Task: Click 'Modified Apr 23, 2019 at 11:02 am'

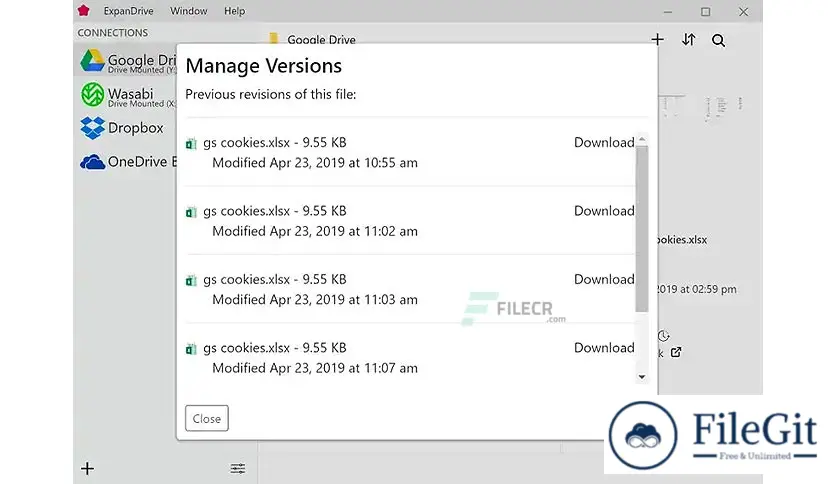Action: pos(315,231)
